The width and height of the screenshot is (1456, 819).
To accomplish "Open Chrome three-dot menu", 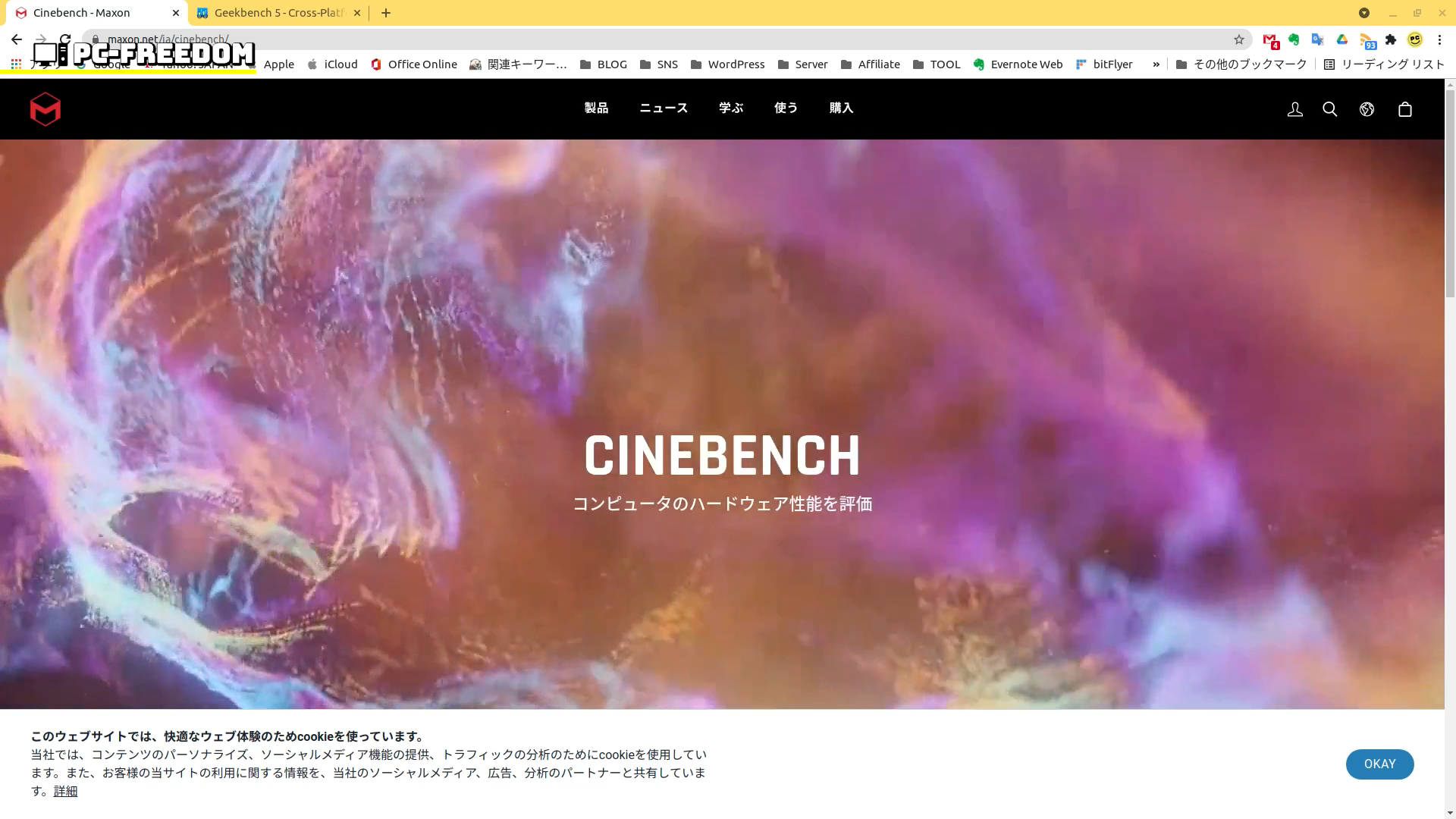I will click(1439, 39).
